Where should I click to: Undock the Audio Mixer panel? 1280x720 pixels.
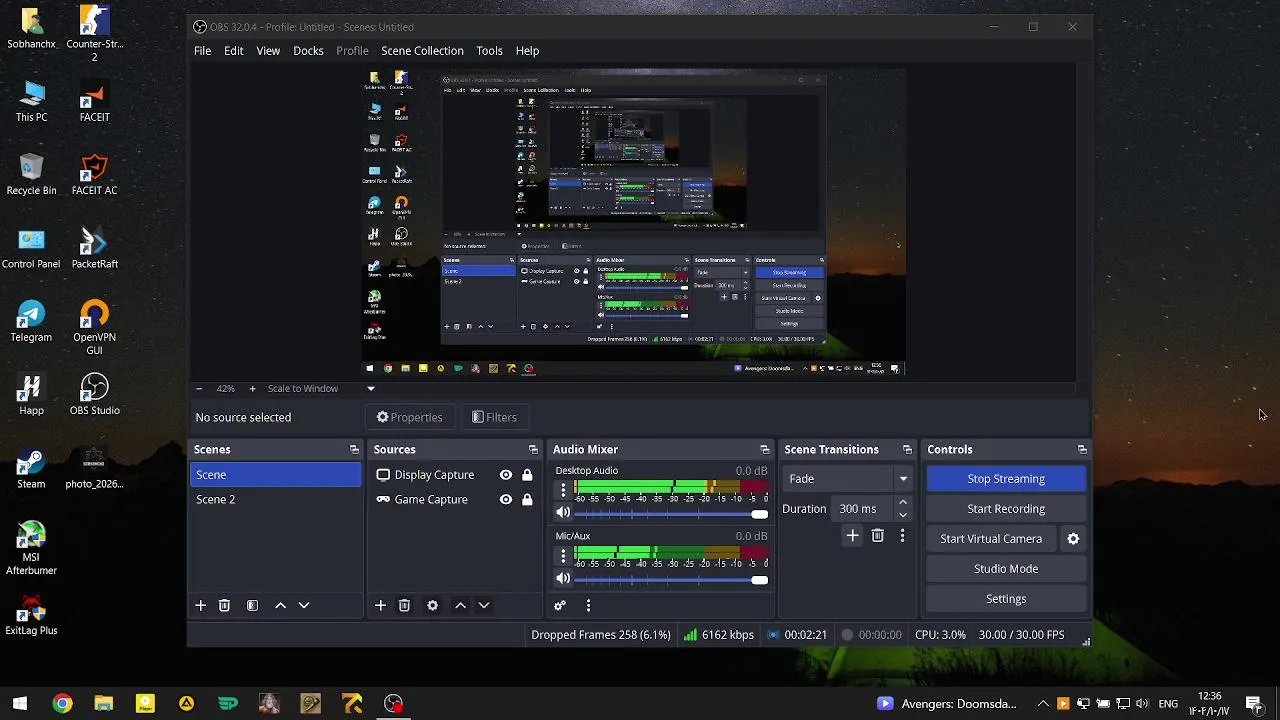coord(765,450)
